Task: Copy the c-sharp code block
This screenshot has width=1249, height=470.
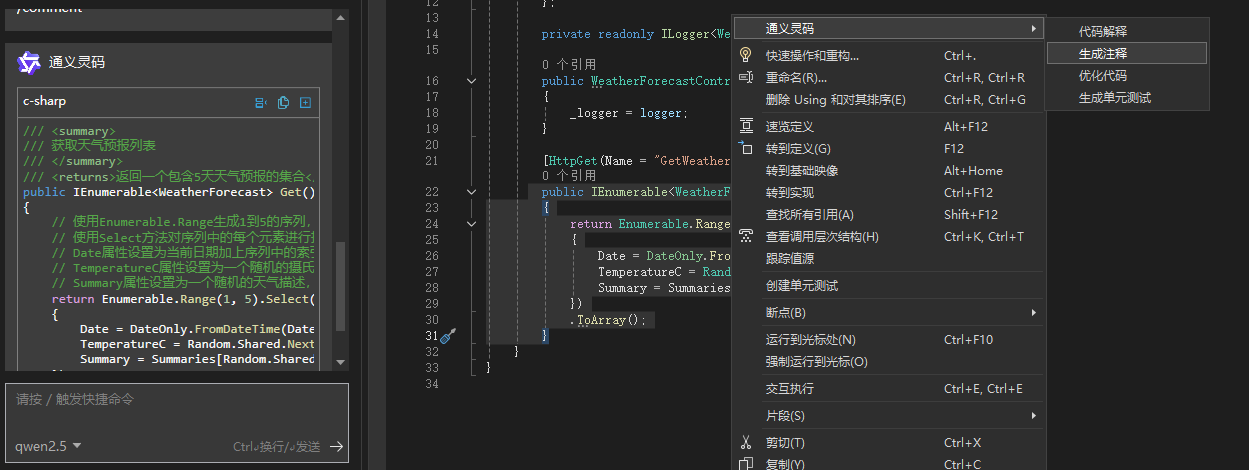Action: 284,102
